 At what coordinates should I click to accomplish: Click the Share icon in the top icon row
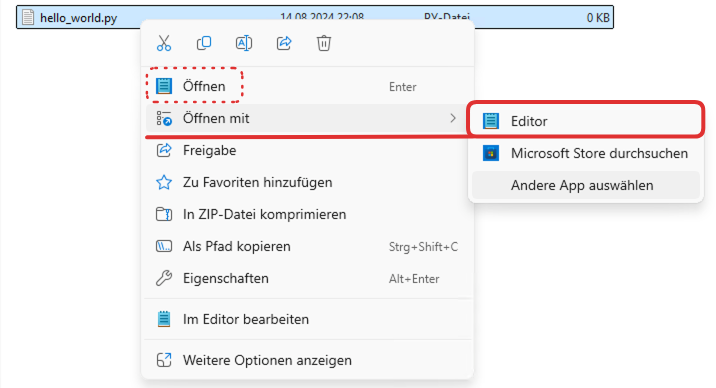pos(284,43)
